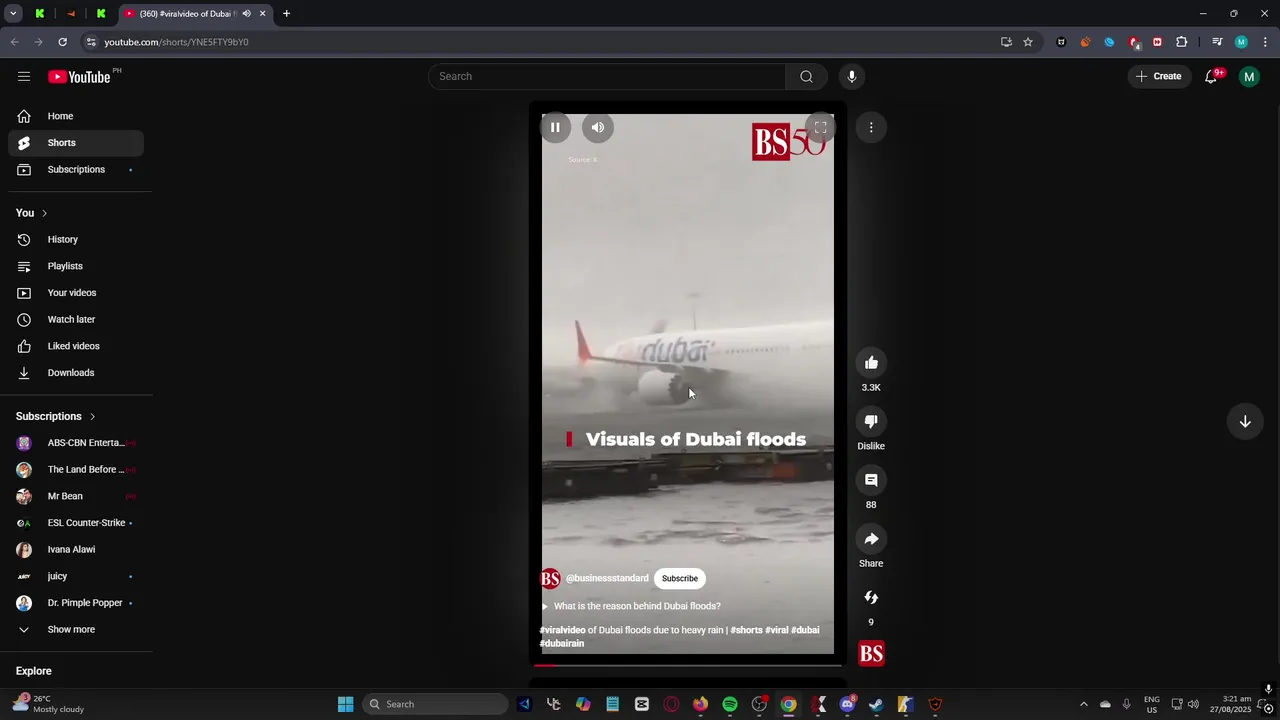The image size is (1280, 720).
Task: Open Playlists in the sidebar
Action: (76, 266)
